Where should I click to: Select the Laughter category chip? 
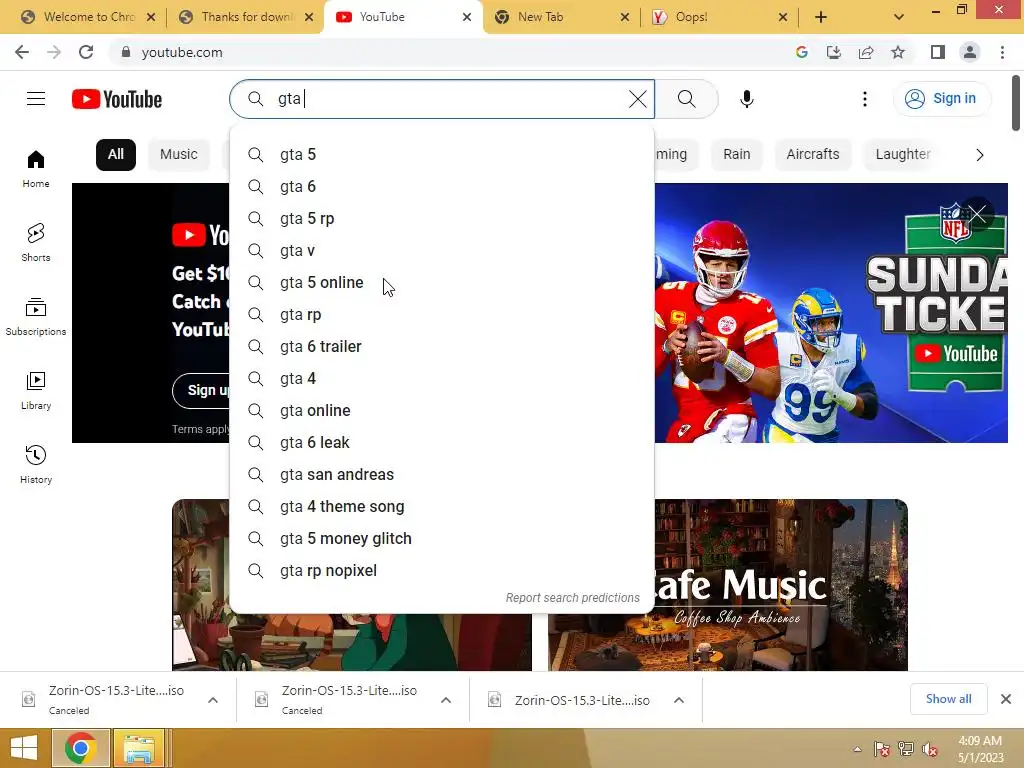(x=903, y=155)
